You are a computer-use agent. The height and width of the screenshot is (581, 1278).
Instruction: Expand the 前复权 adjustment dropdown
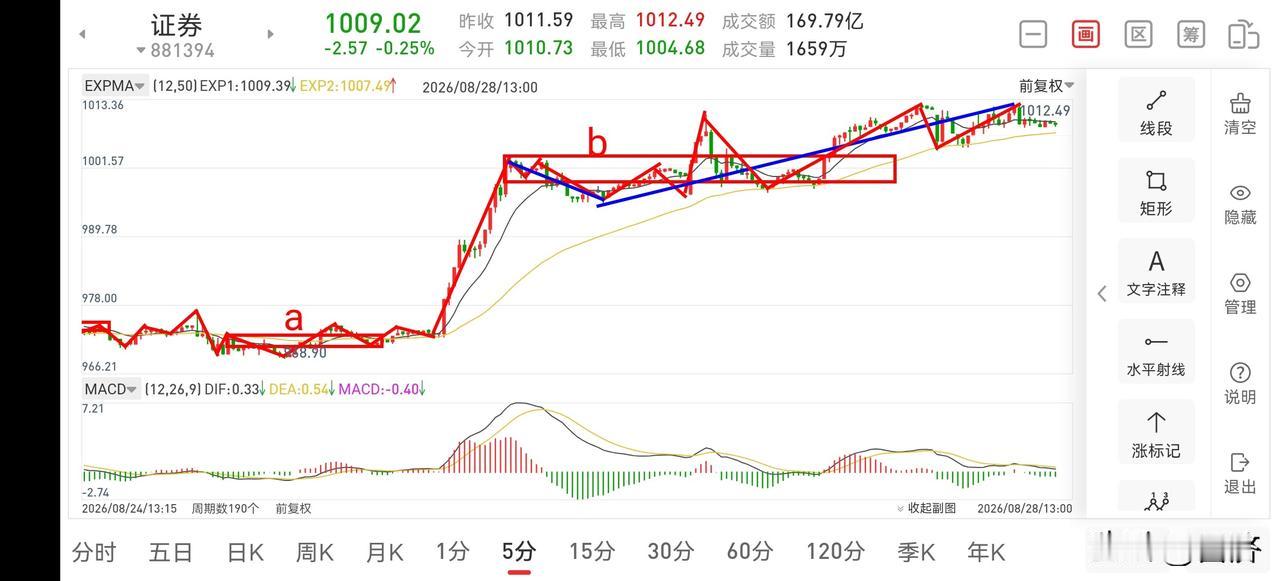point(1046,86)
